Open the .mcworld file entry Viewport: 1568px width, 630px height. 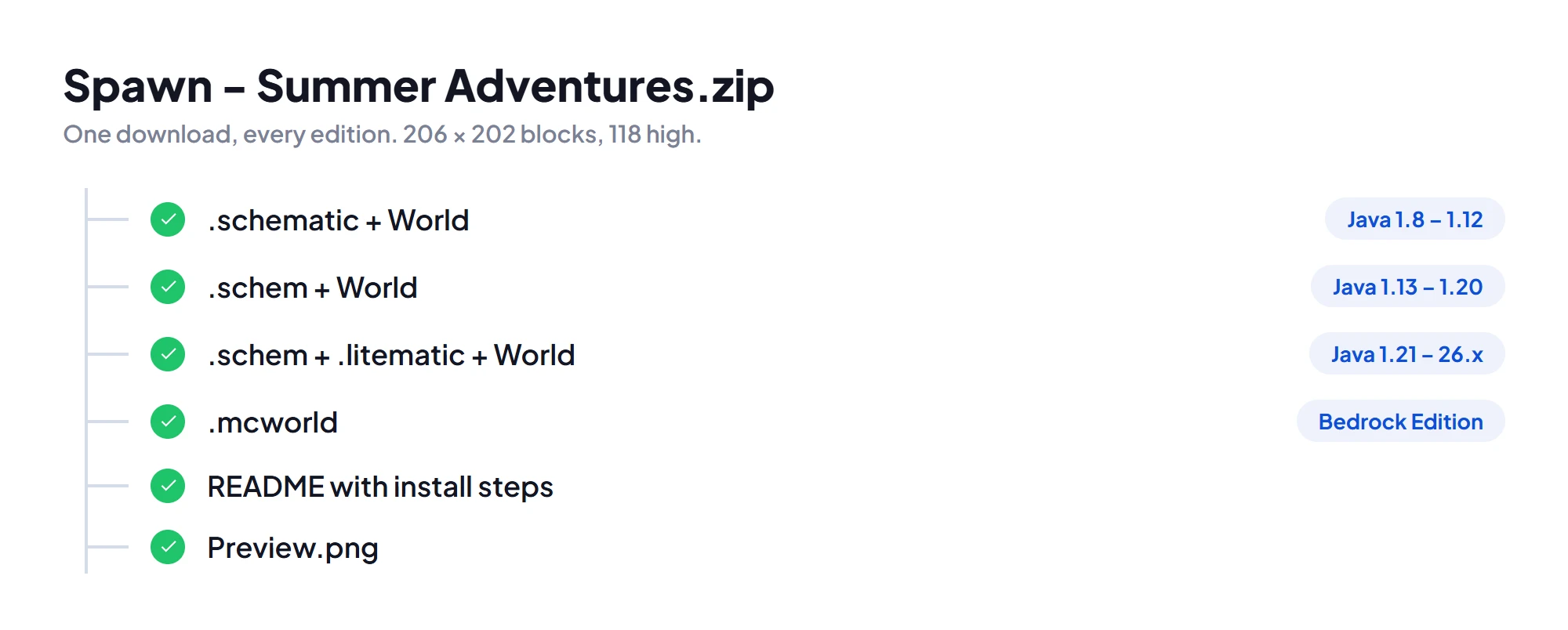273,422
